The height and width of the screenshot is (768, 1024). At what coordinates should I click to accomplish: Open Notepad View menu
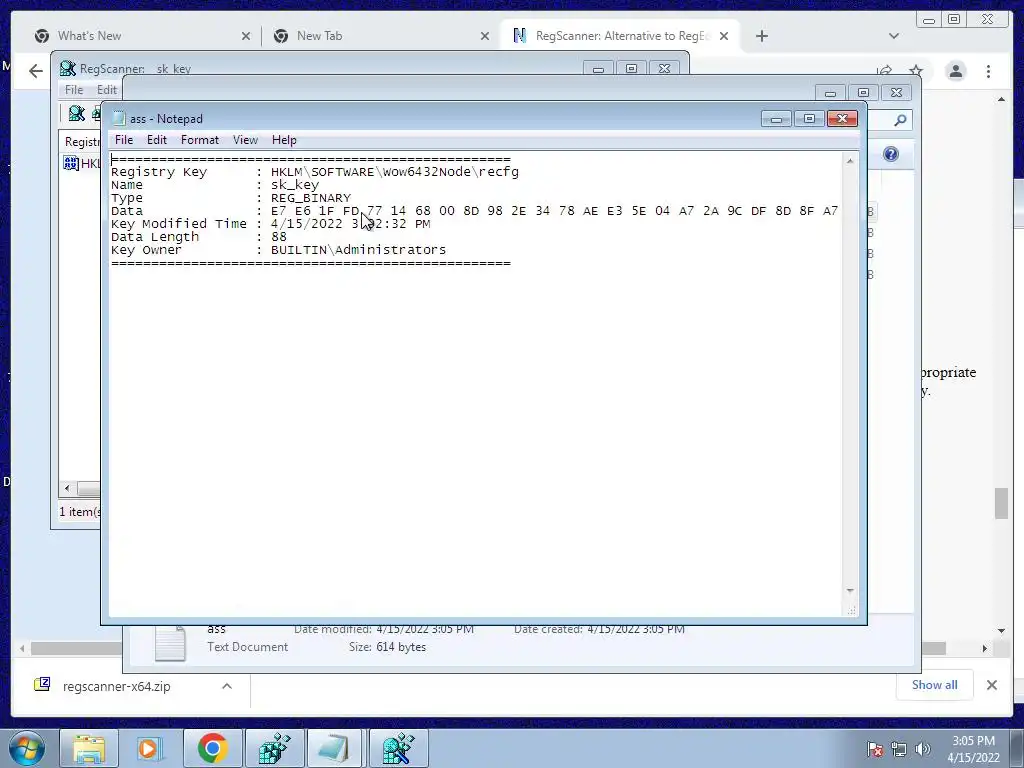245,140
